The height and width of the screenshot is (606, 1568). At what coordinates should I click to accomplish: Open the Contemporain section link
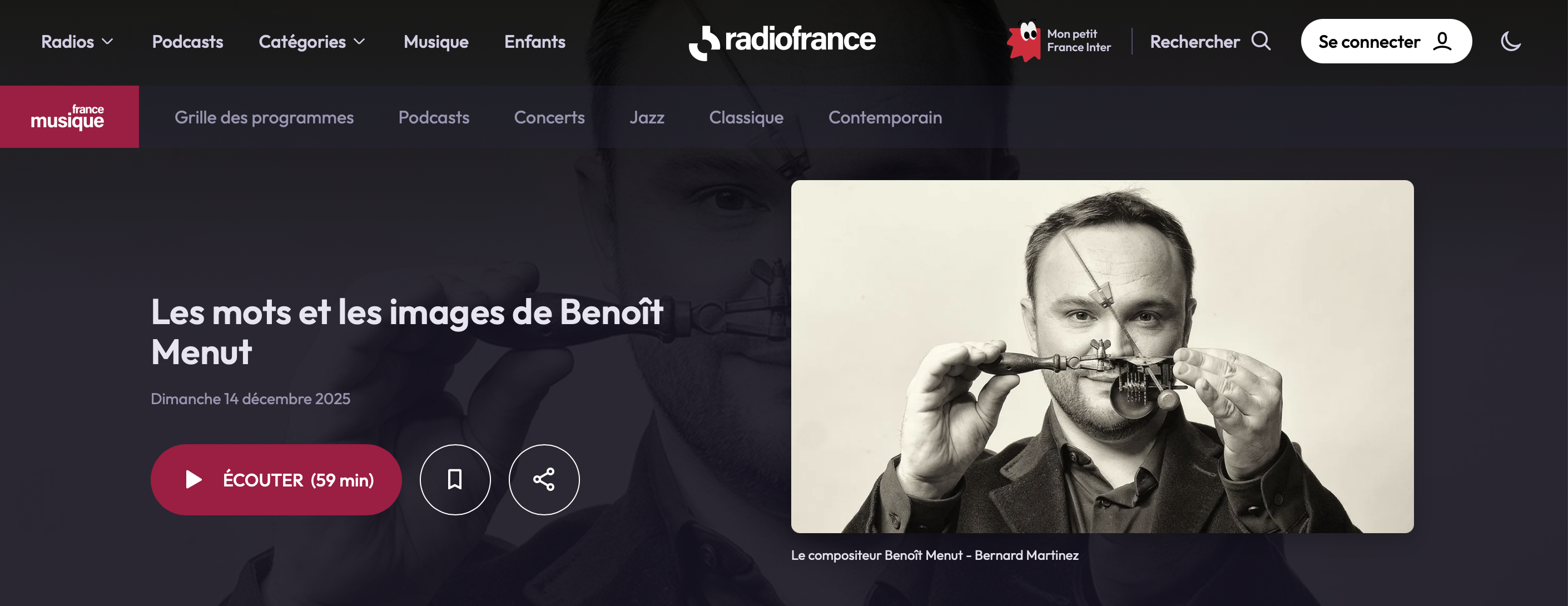tap(885, 117)
